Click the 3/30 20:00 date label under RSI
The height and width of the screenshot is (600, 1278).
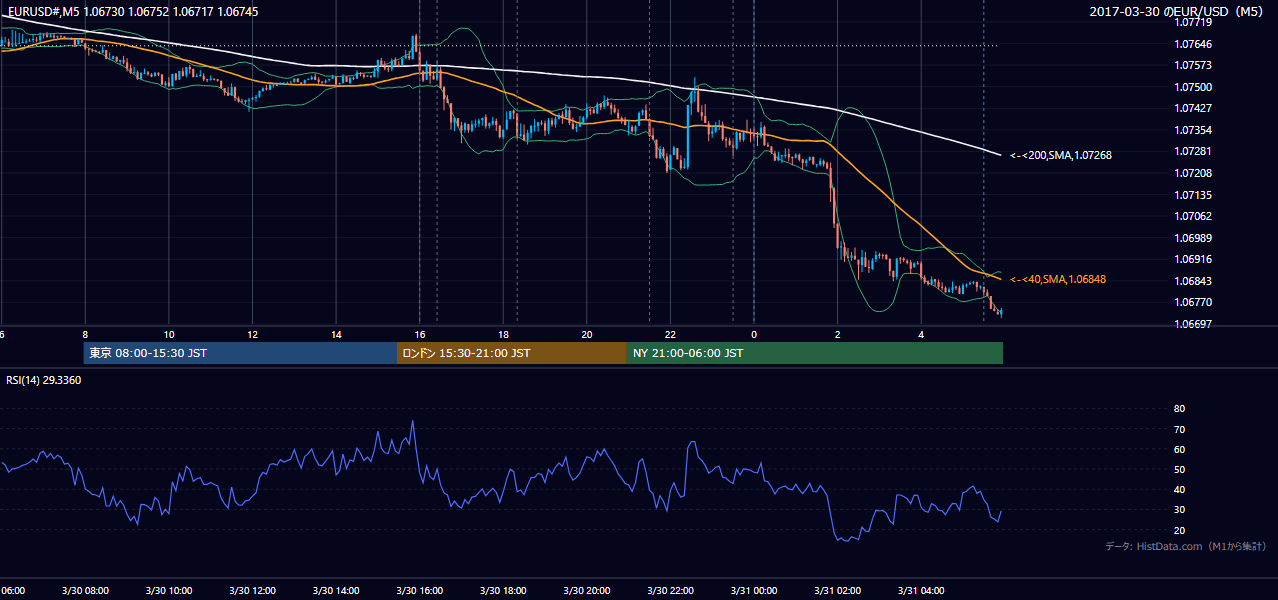point(587,590)
